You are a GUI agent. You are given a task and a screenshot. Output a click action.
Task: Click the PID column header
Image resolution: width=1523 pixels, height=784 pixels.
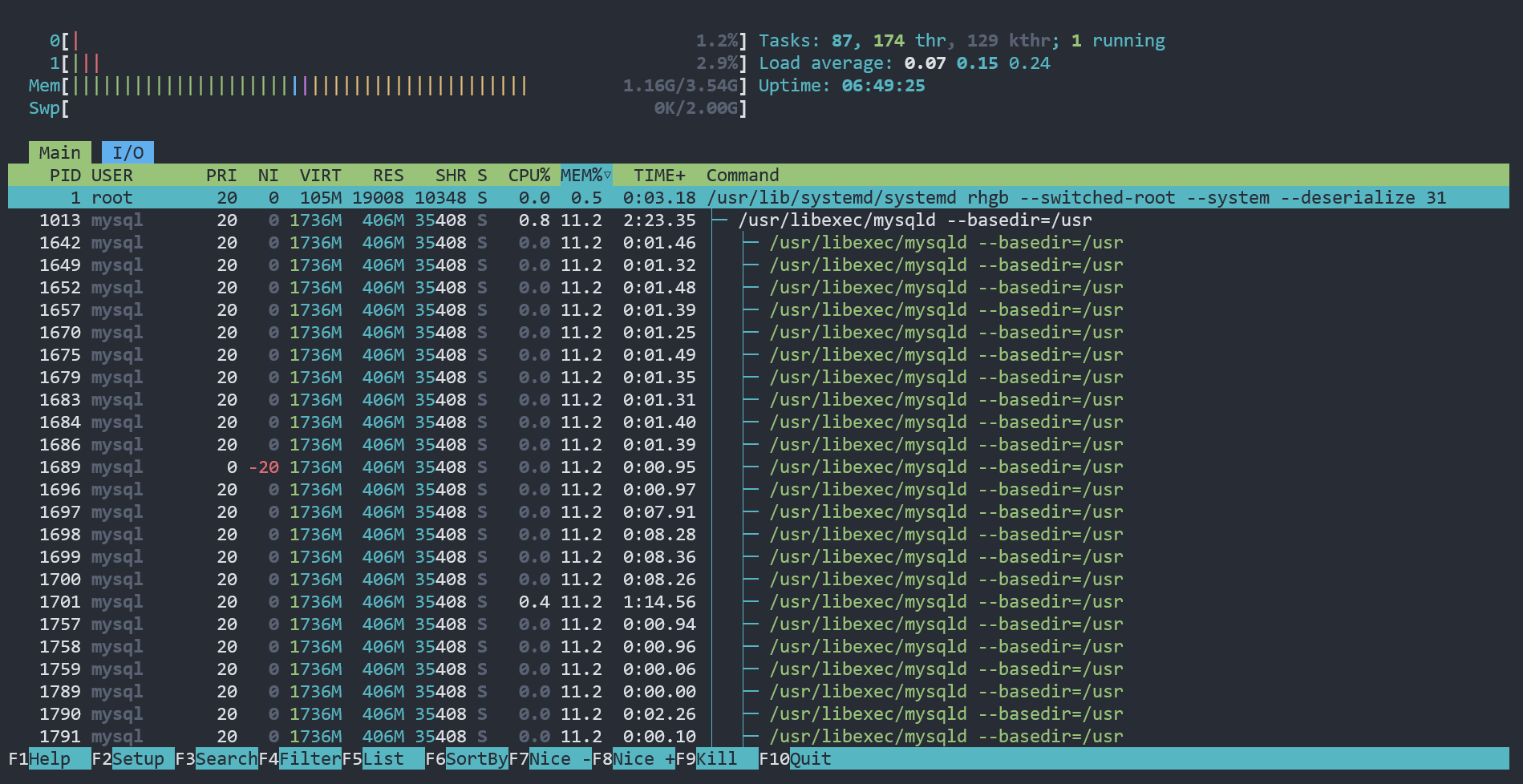point(64,175)
